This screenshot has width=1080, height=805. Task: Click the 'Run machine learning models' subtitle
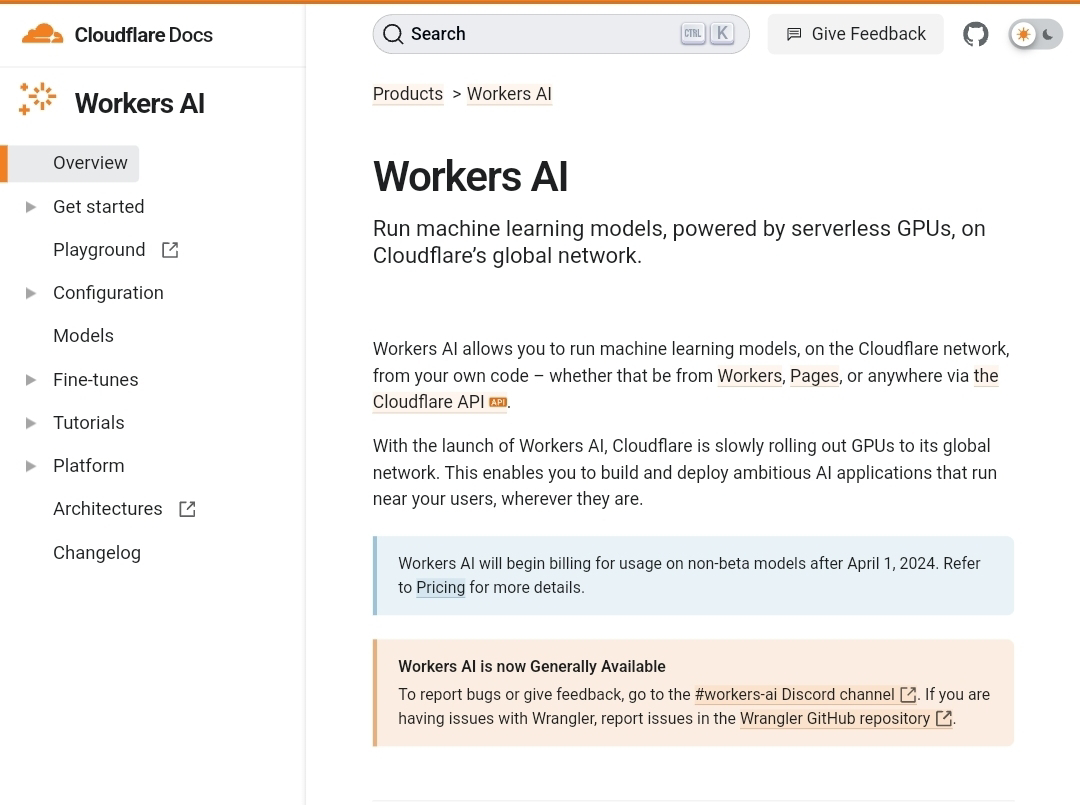coord(679,242)
